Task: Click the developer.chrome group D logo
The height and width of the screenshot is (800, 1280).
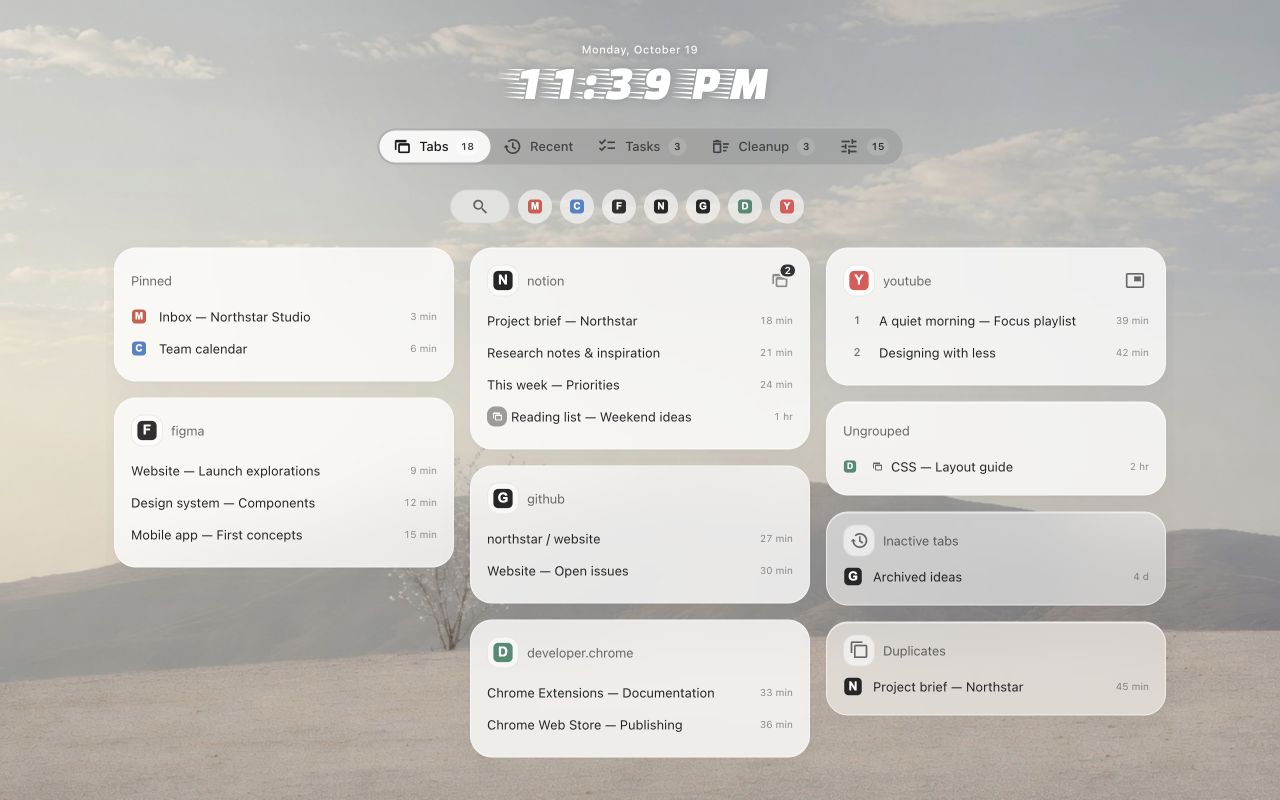Action: point(503,653)
